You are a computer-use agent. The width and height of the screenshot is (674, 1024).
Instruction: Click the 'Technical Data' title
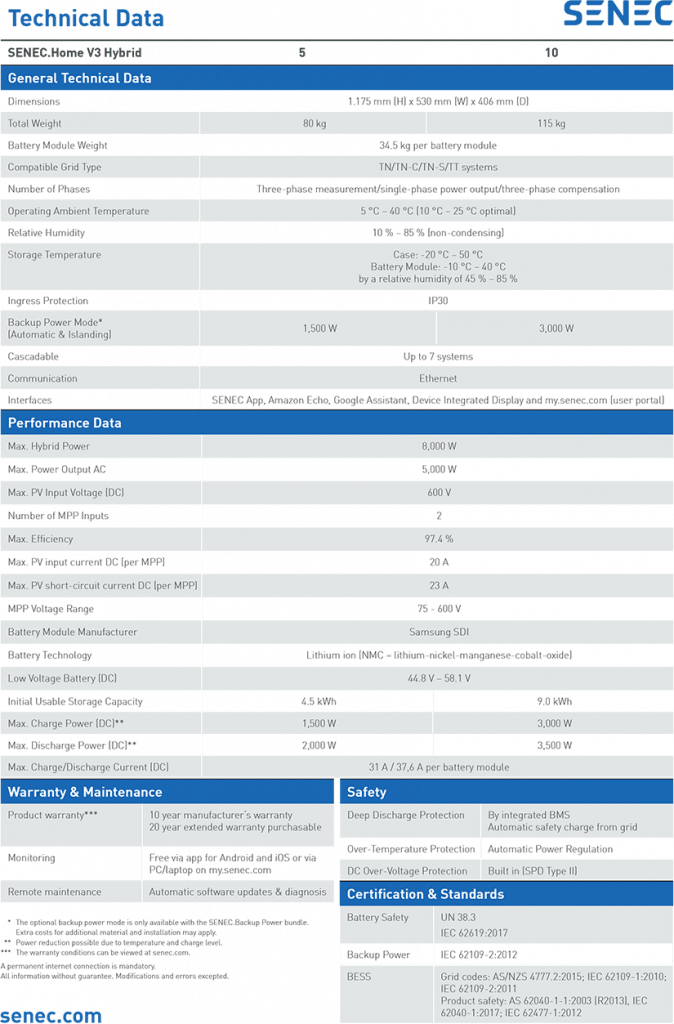point(86,18)
